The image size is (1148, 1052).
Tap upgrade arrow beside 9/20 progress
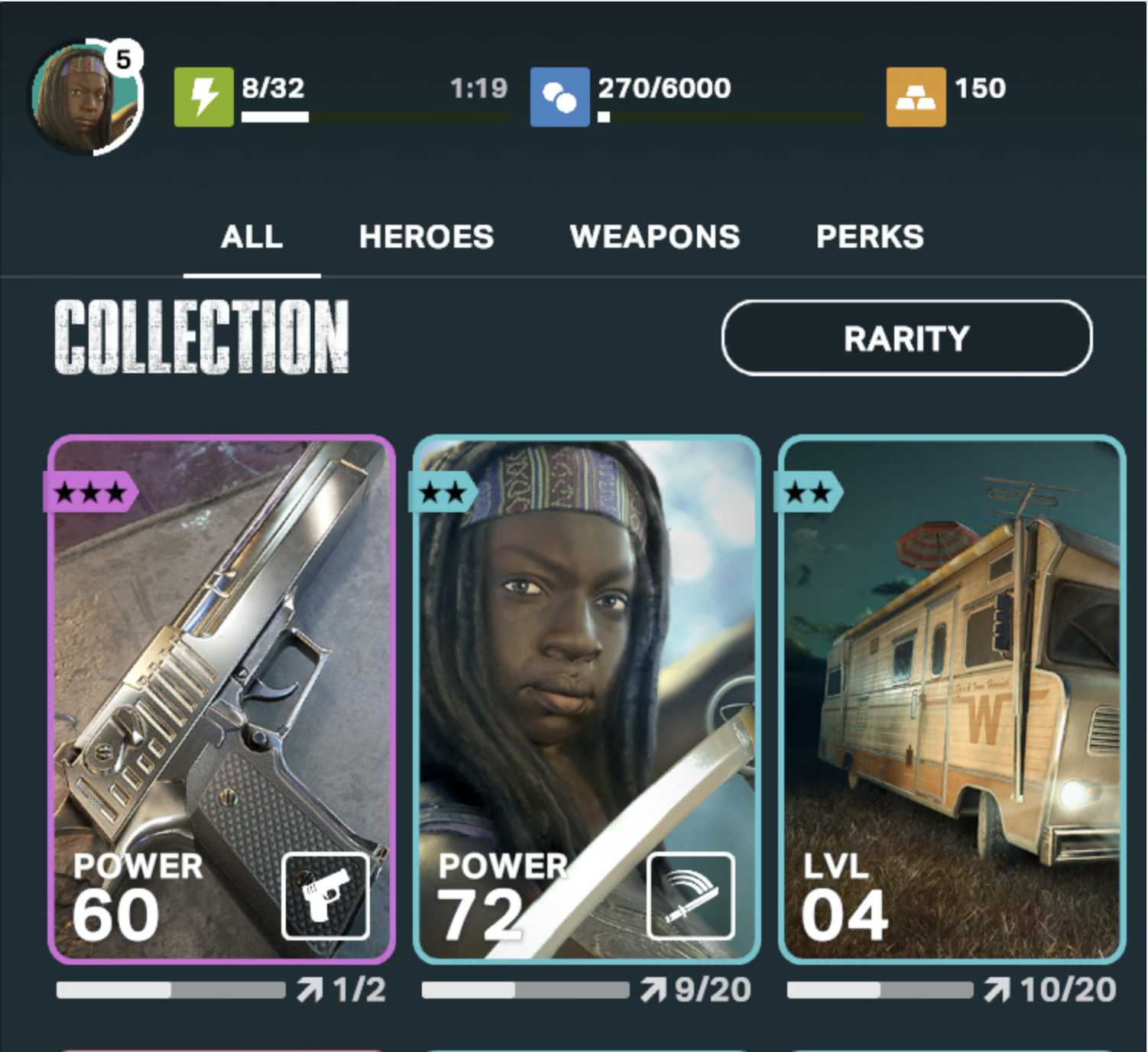pyautogui.click(x=653, y=991)
